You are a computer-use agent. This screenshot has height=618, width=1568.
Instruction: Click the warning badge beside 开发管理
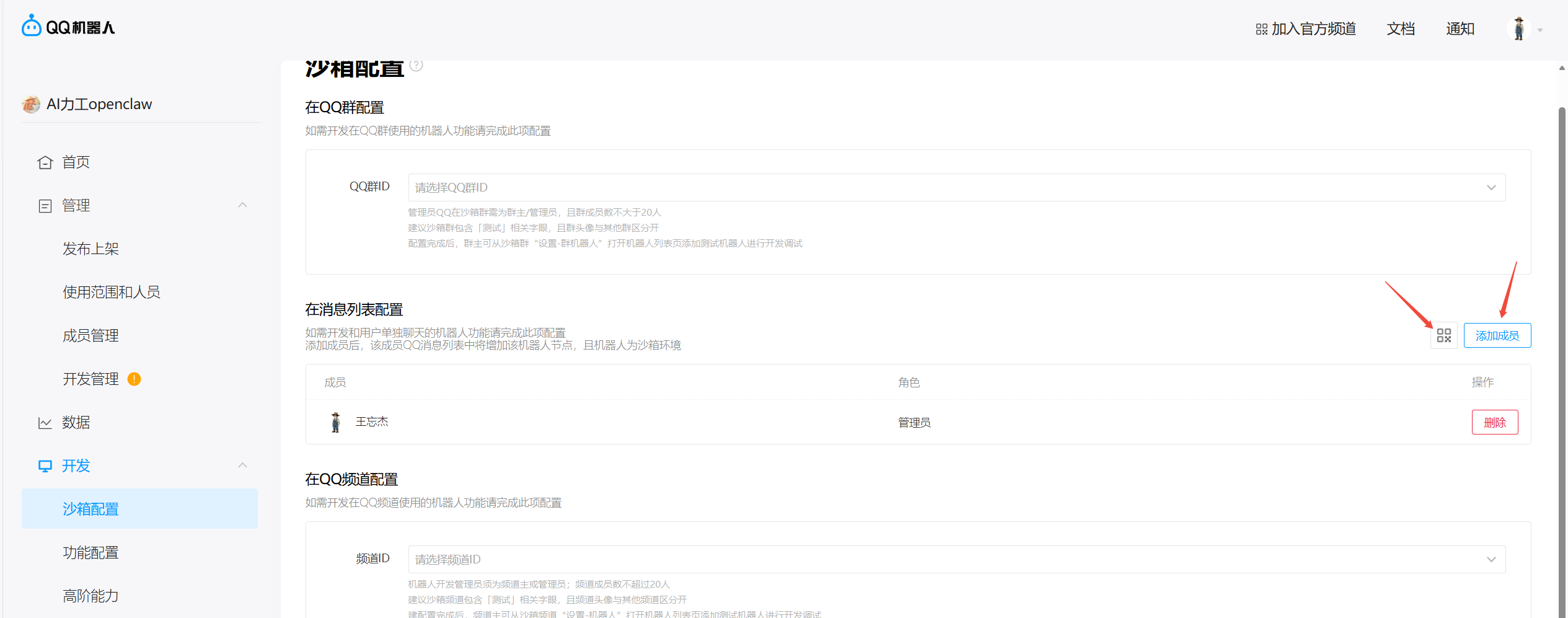click(135, 379)
